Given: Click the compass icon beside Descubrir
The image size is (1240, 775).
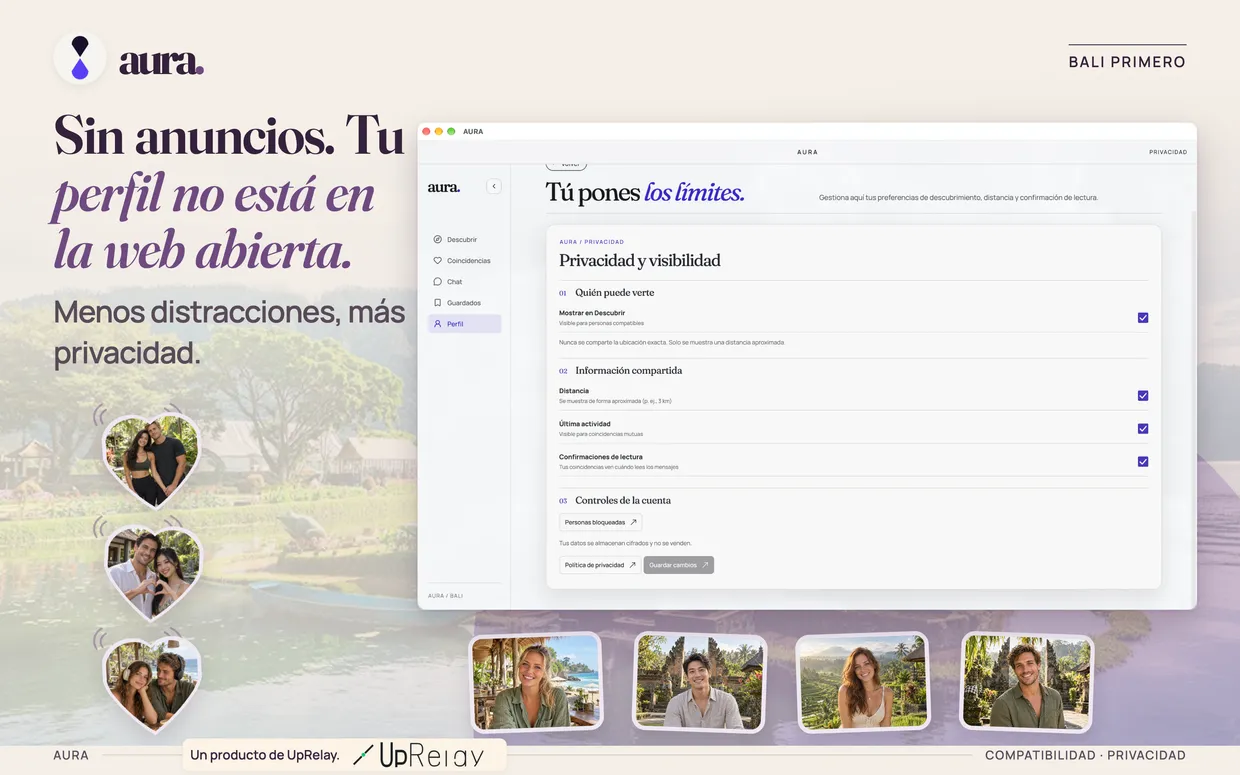Looking at the screenshot, I should [x=437, y=240].
